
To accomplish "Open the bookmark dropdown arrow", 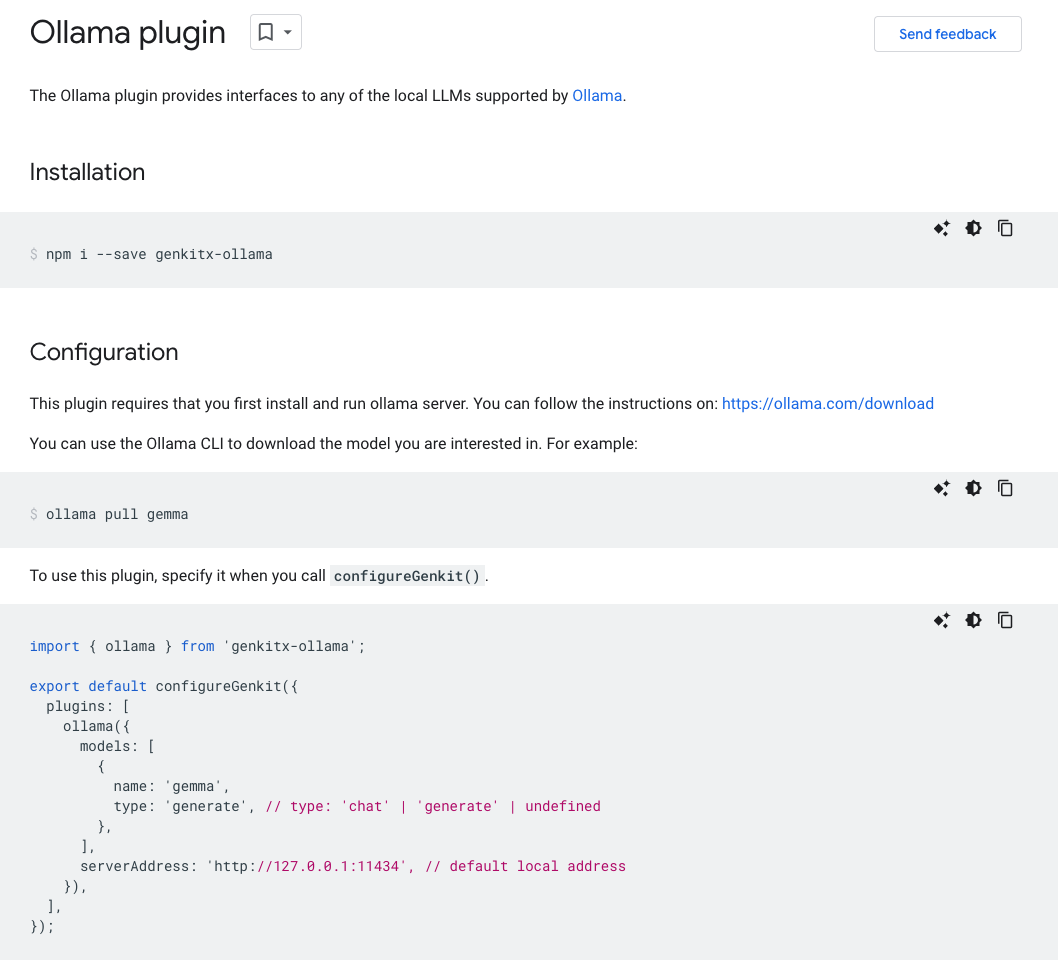I will (x=288, y=33).
